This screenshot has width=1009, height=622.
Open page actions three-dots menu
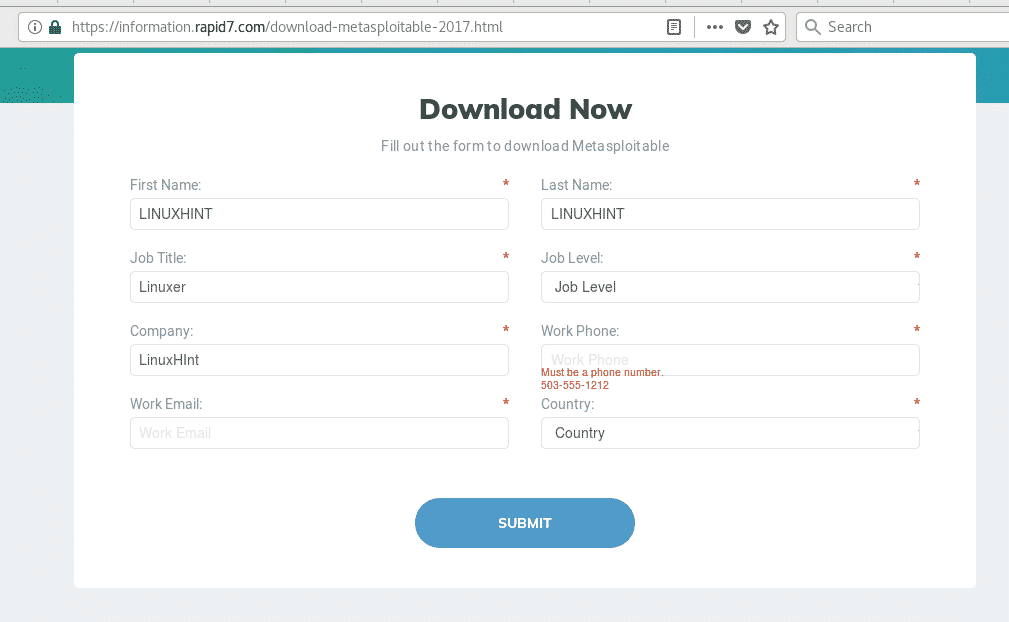[x=715, y=27]
